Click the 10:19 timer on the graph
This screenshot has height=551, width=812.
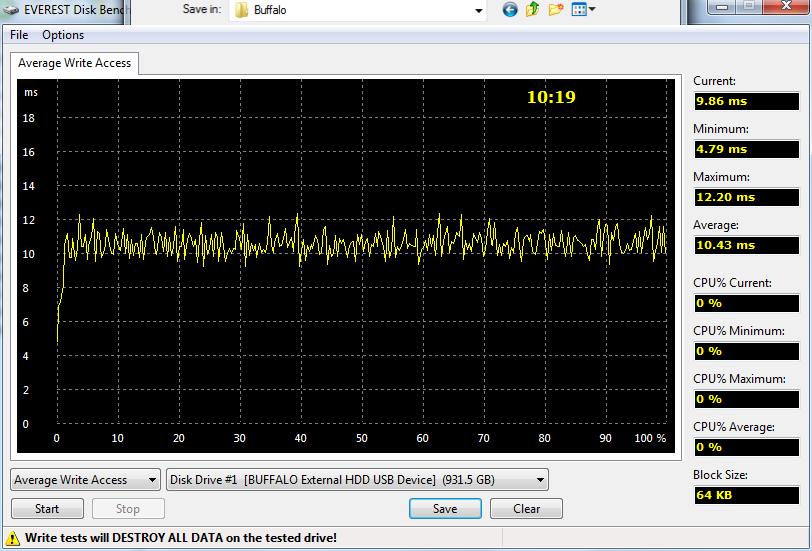(551, 98)
